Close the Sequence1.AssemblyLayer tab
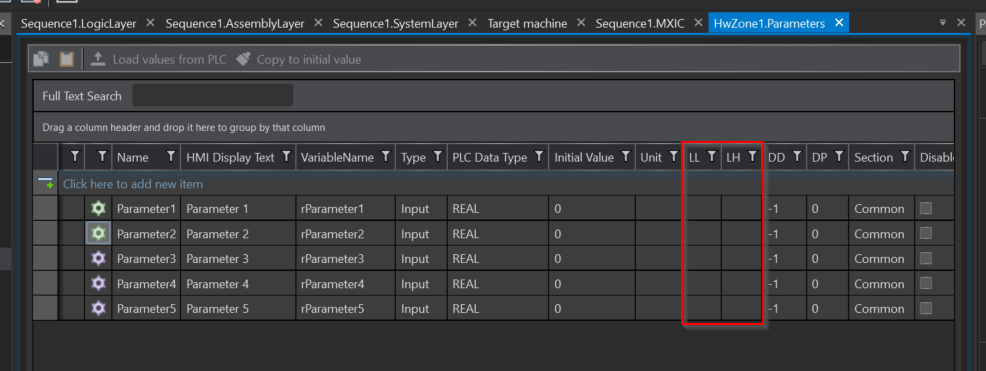Viewport: 986px width, 371px height. coord(318,23)
